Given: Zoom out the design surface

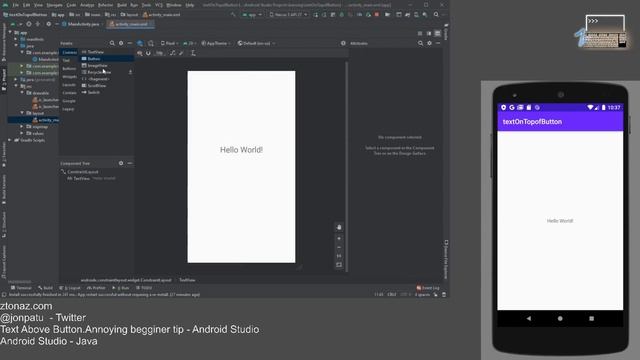Looking at the screenshot, I should [x=339, y=247].
